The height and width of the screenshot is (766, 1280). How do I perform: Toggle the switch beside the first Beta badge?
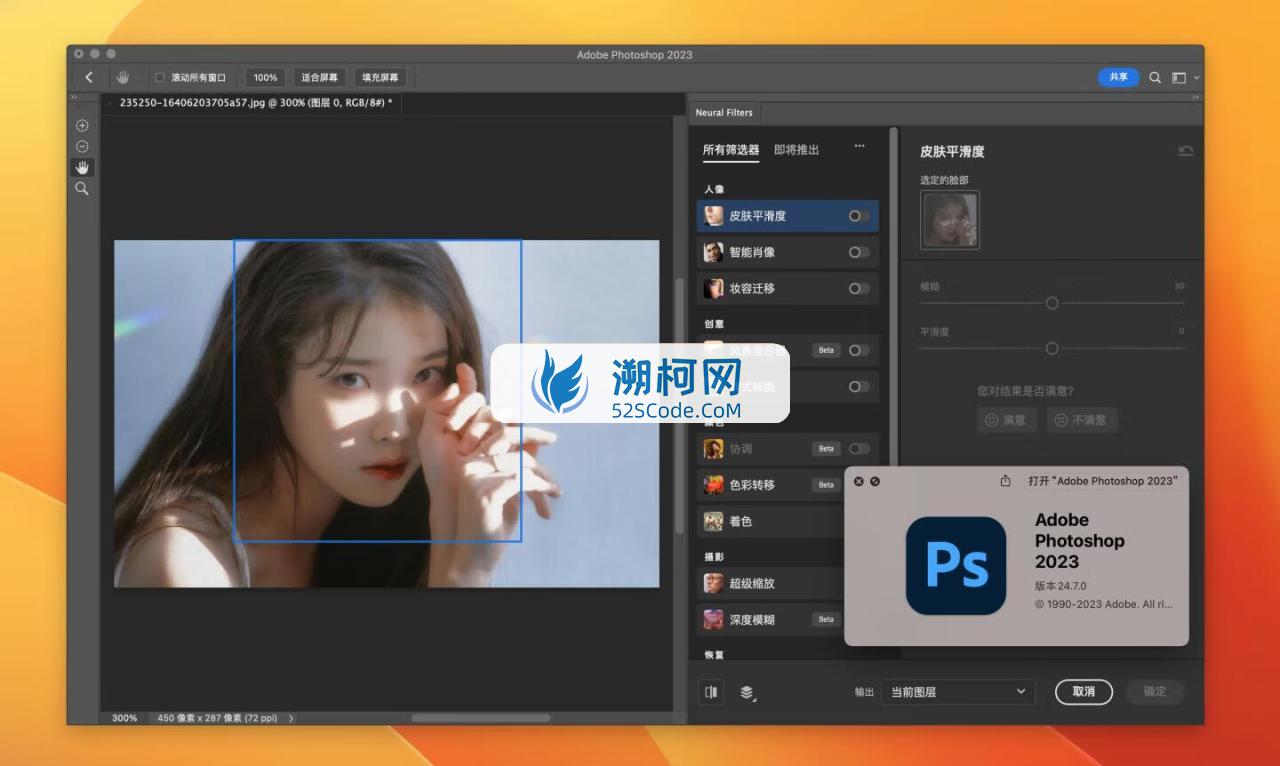point(859,350)
